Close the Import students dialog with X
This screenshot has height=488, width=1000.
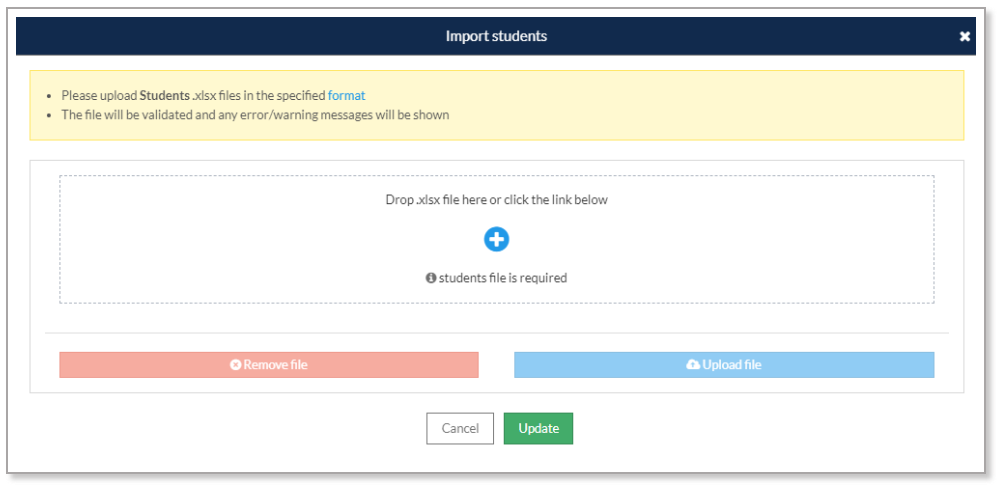(x=964, y=36)
